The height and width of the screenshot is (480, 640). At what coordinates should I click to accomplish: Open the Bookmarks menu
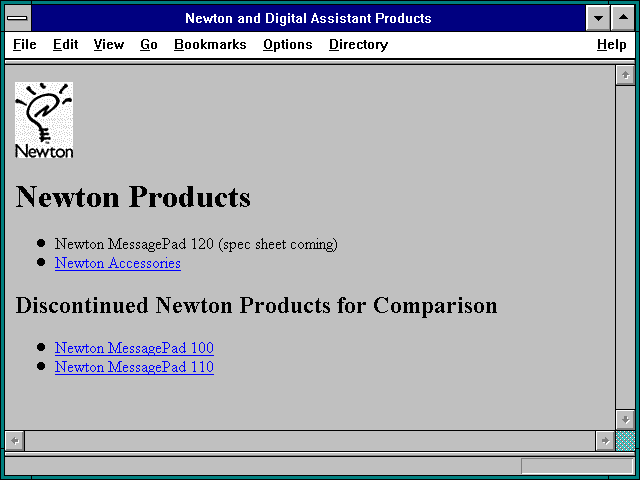click(210, 44)
